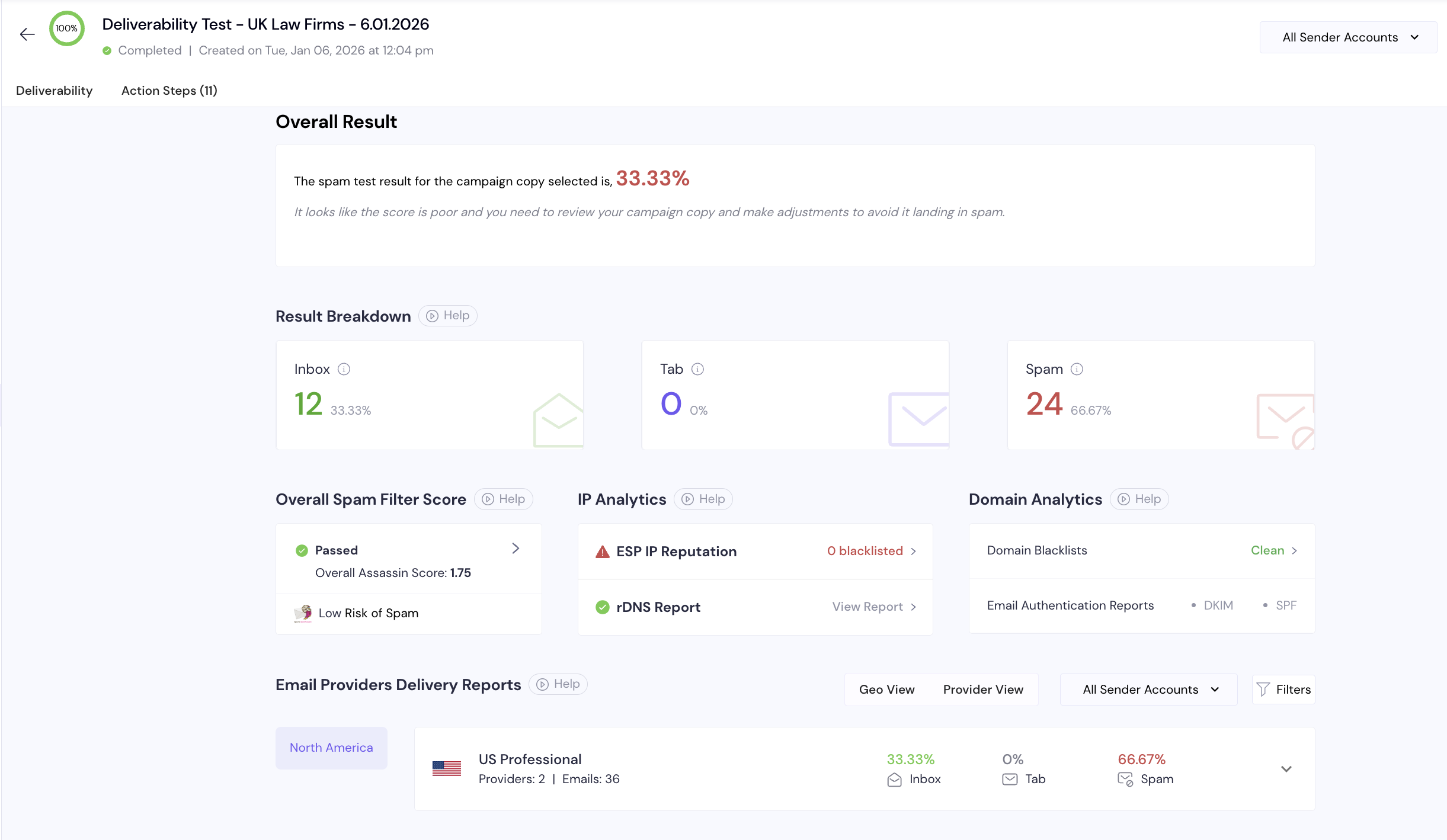Click the Filters funnel icon

(x=1263, y=690)
